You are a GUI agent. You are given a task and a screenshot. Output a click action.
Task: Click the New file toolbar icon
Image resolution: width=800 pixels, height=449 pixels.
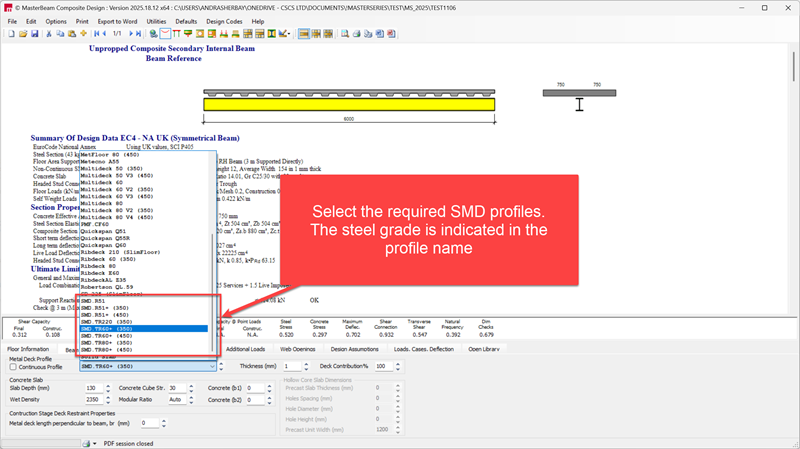pos(11,34)
